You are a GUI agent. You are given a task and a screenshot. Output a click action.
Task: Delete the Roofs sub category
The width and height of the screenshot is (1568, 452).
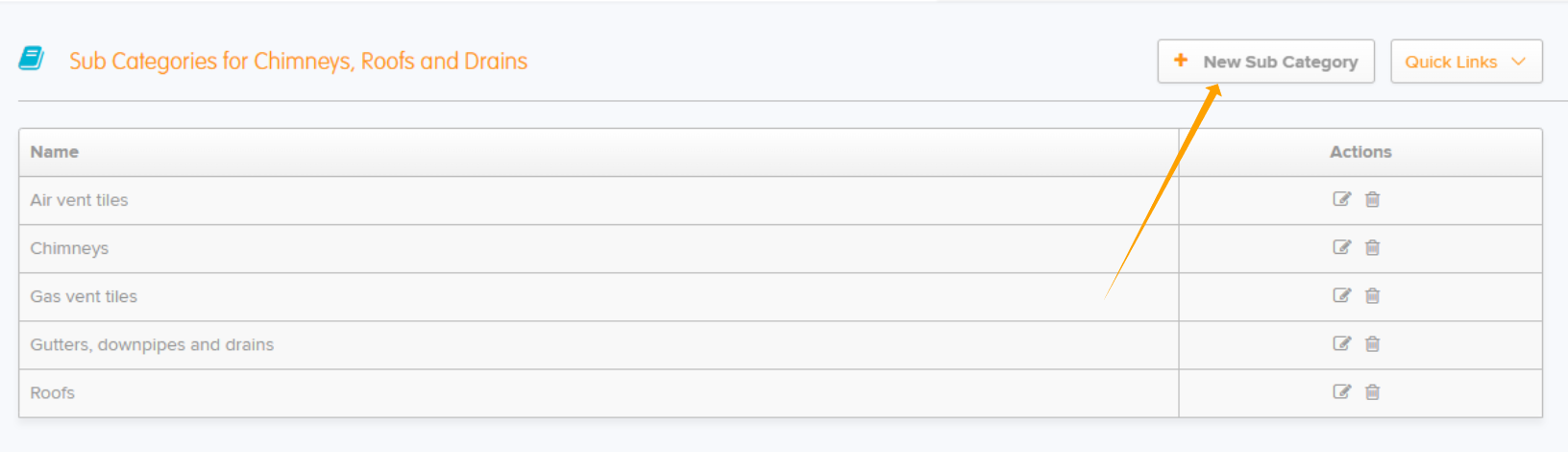(x=1372, y=391)
